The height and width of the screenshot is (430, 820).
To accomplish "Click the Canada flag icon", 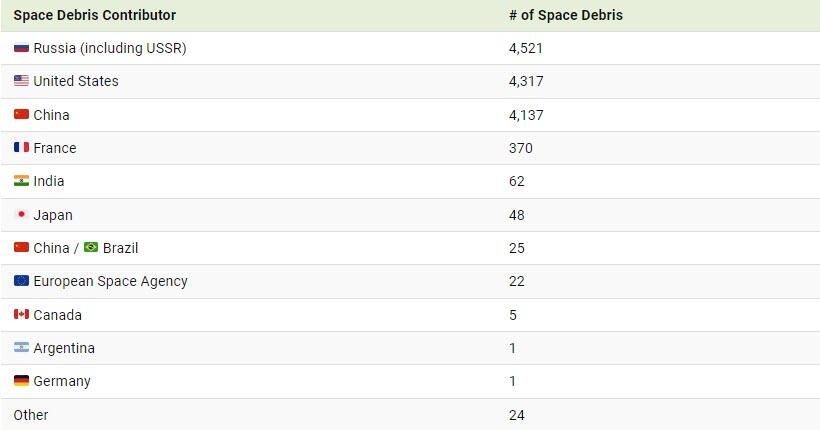I will (x=21, y=314).
